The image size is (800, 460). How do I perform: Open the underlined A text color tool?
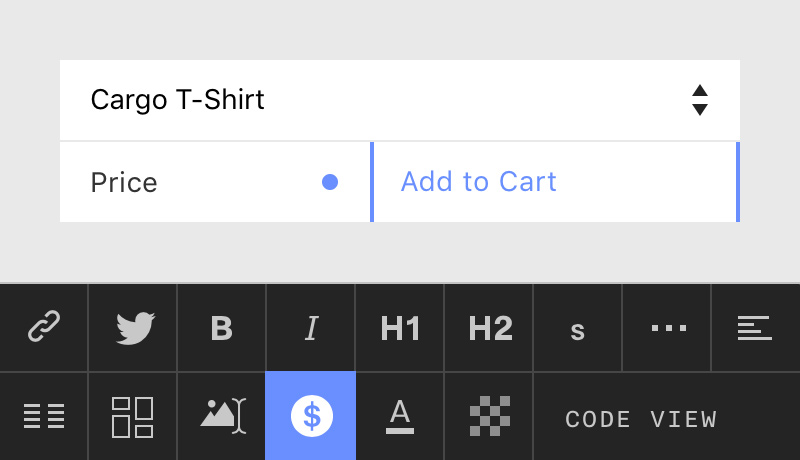pos(399,416)
